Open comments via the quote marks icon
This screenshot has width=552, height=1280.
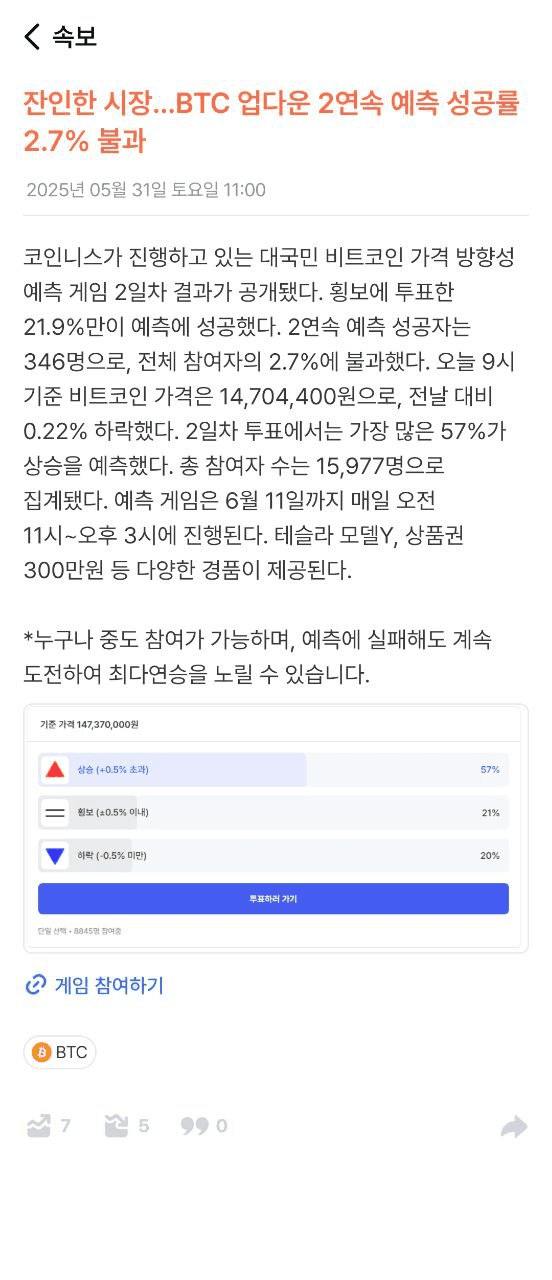click(194, 1126)
